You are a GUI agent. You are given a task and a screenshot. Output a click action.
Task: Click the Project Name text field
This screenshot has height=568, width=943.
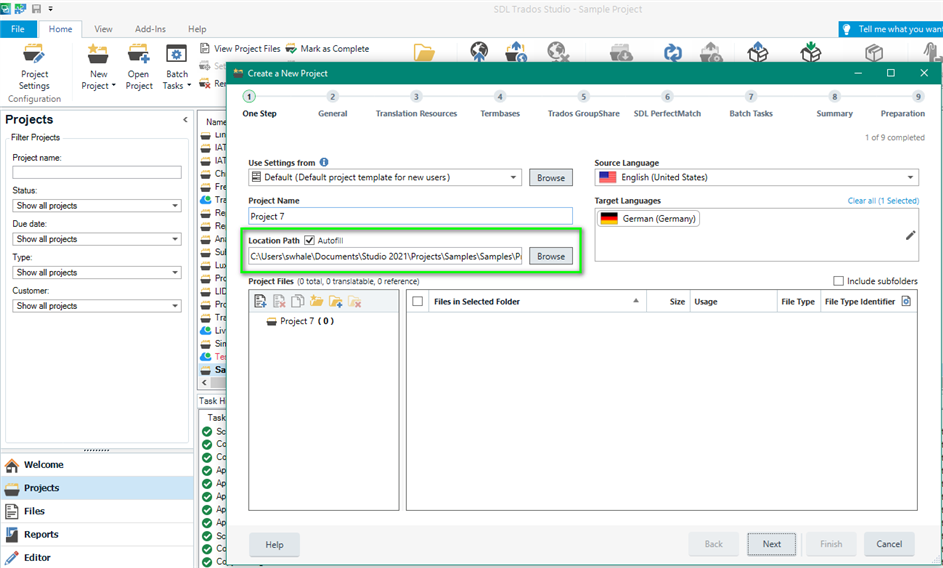coord(410,216)
